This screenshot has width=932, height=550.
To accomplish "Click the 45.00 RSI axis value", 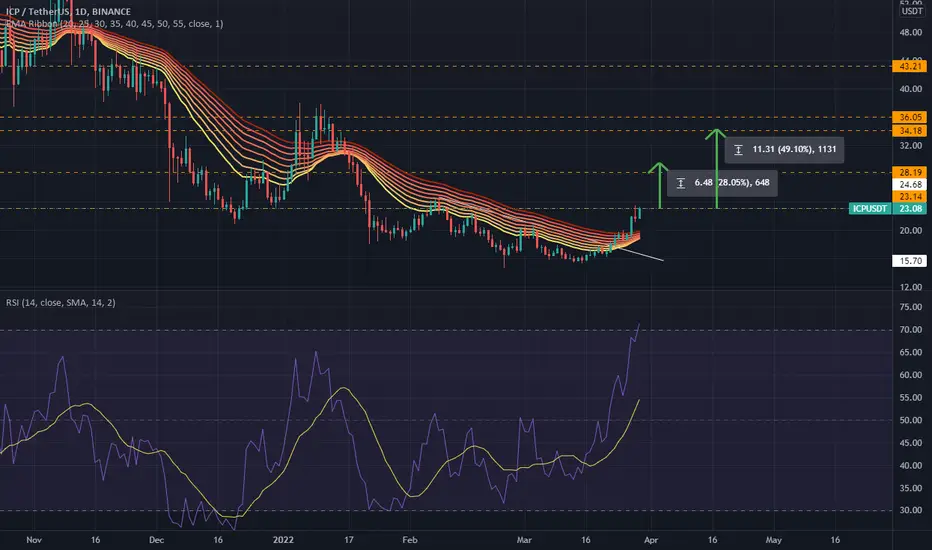I will tap(911, 443).
